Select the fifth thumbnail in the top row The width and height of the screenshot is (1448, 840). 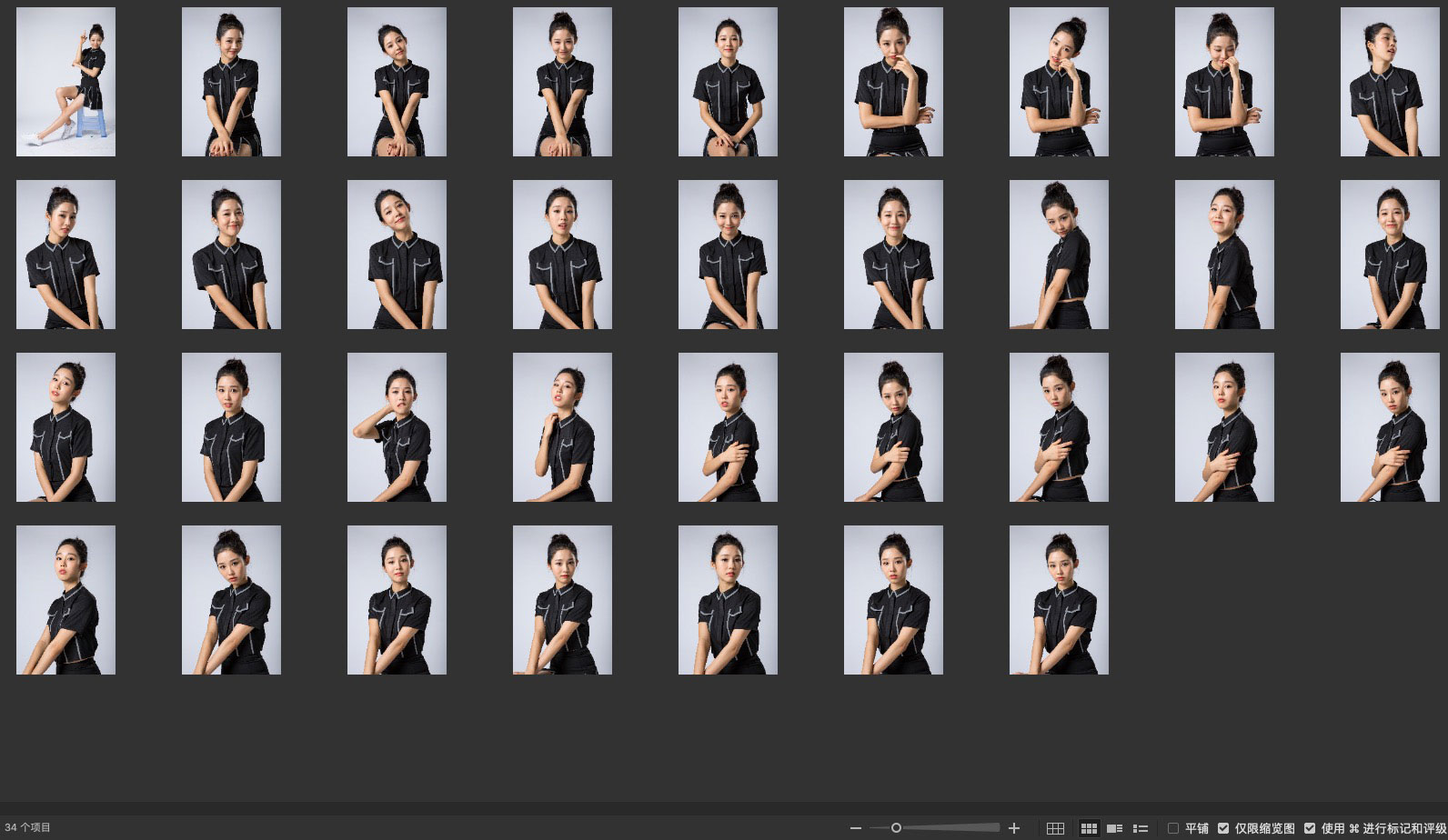point(728,82)
